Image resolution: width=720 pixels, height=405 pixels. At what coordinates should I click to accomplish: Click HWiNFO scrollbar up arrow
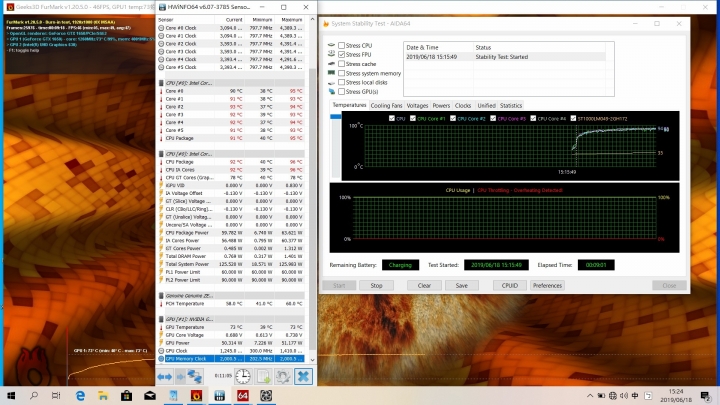(x=313, y=20)
